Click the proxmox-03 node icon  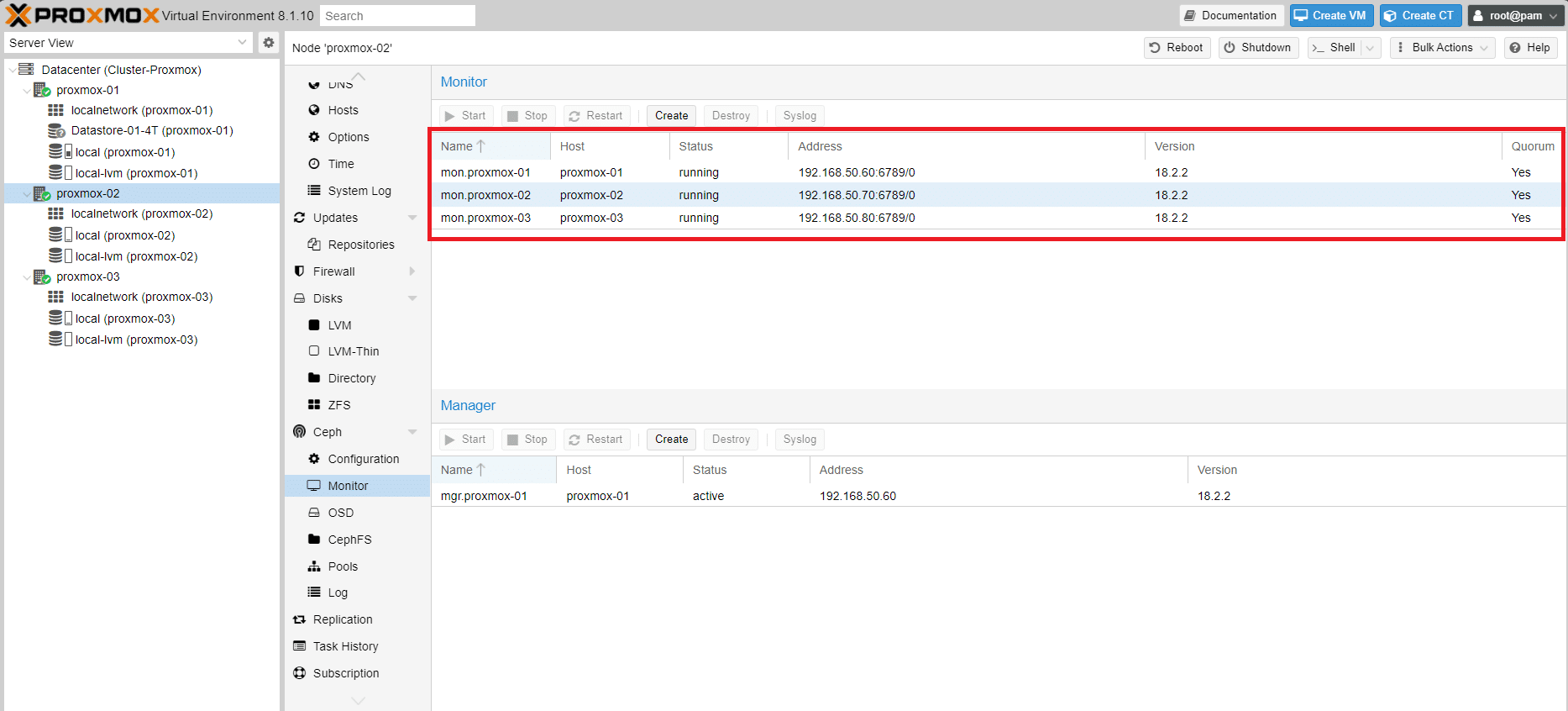coord(42,276)
